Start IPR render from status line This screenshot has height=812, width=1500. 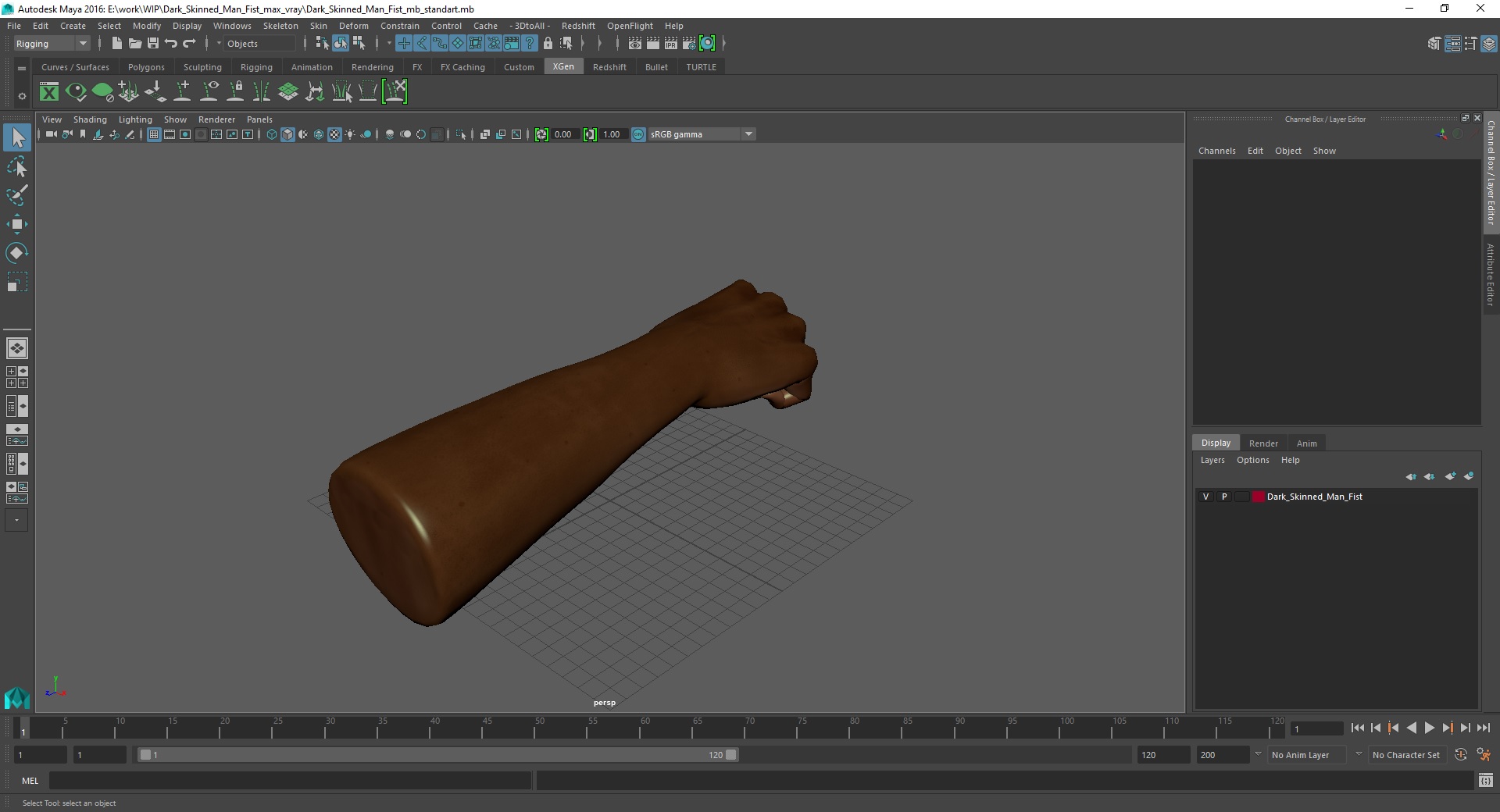coord(671,44)
